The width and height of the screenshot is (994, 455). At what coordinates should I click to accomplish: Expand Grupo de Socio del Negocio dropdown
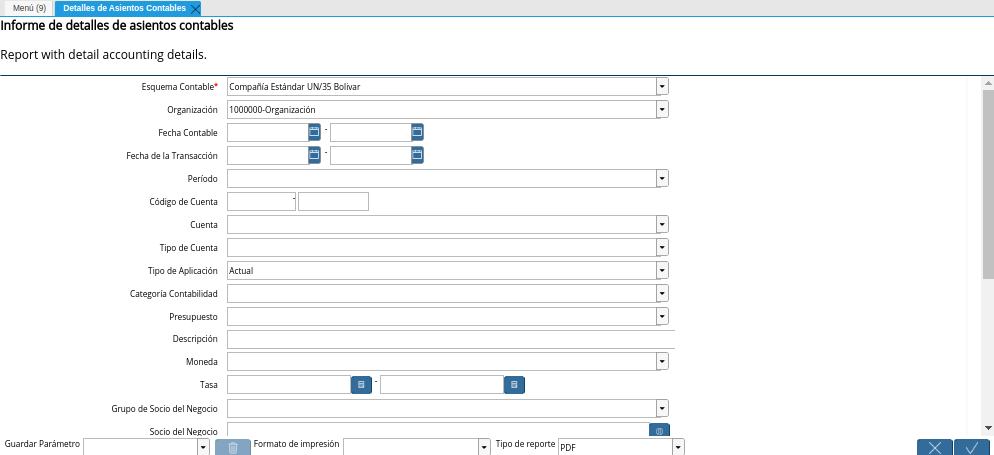[662, 407]
